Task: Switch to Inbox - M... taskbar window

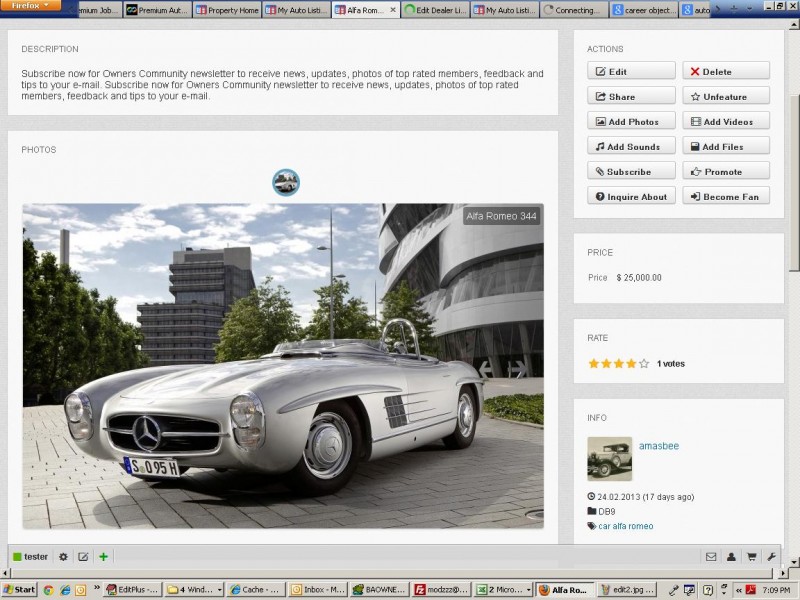Action: click(x=318, y=590)
